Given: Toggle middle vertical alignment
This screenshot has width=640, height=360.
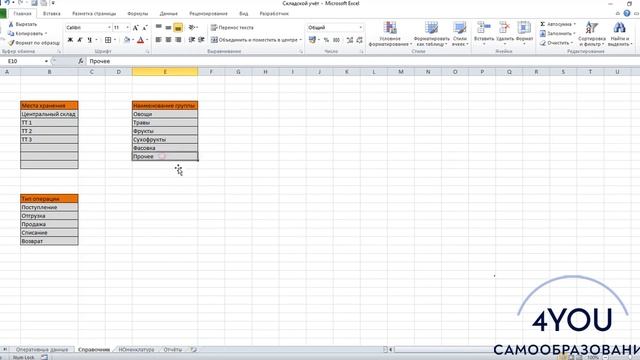Looking at the screenshot, I should [168, 27].
